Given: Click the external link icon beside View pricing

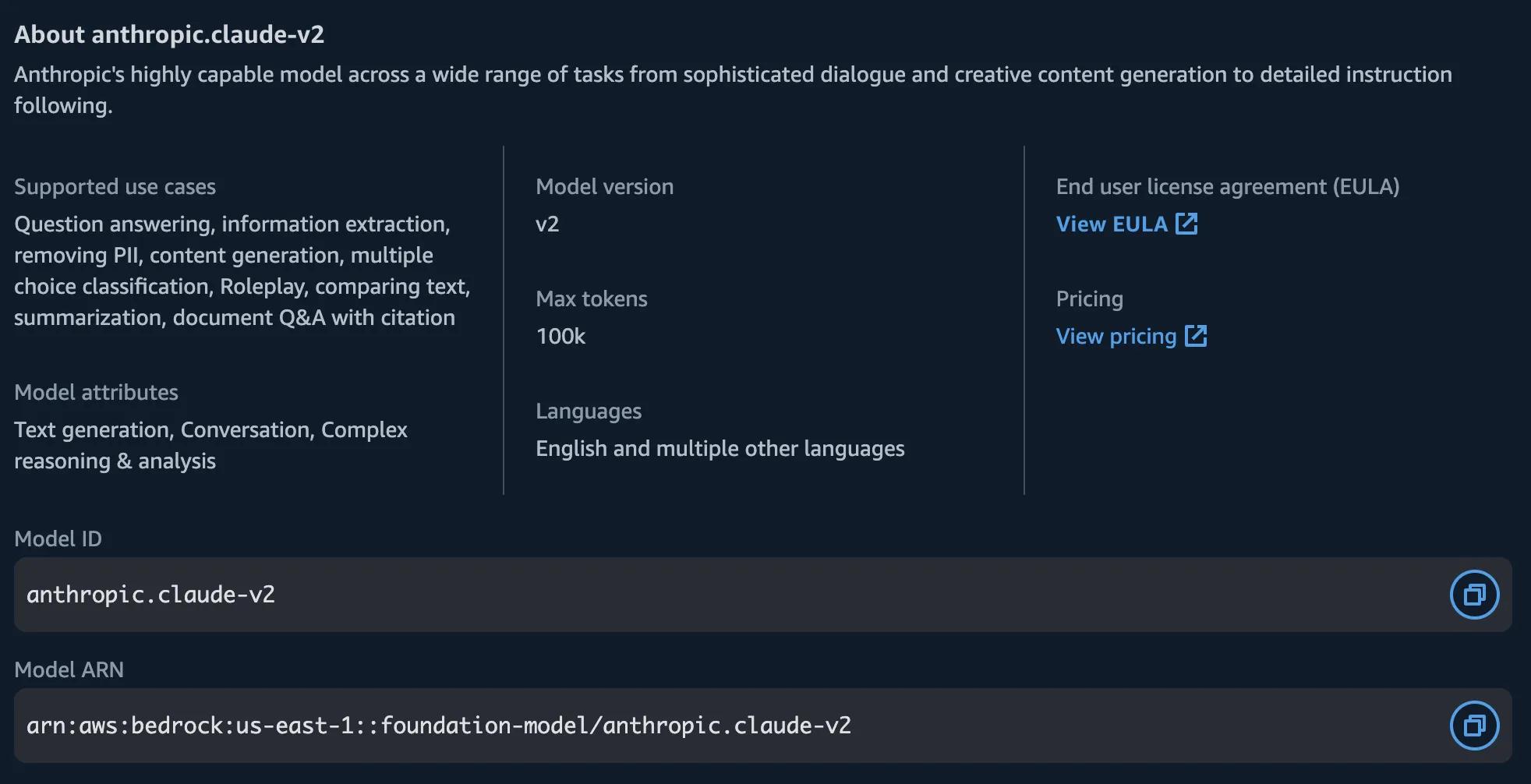Looking at the screenshot, I should click(1196, 336).
